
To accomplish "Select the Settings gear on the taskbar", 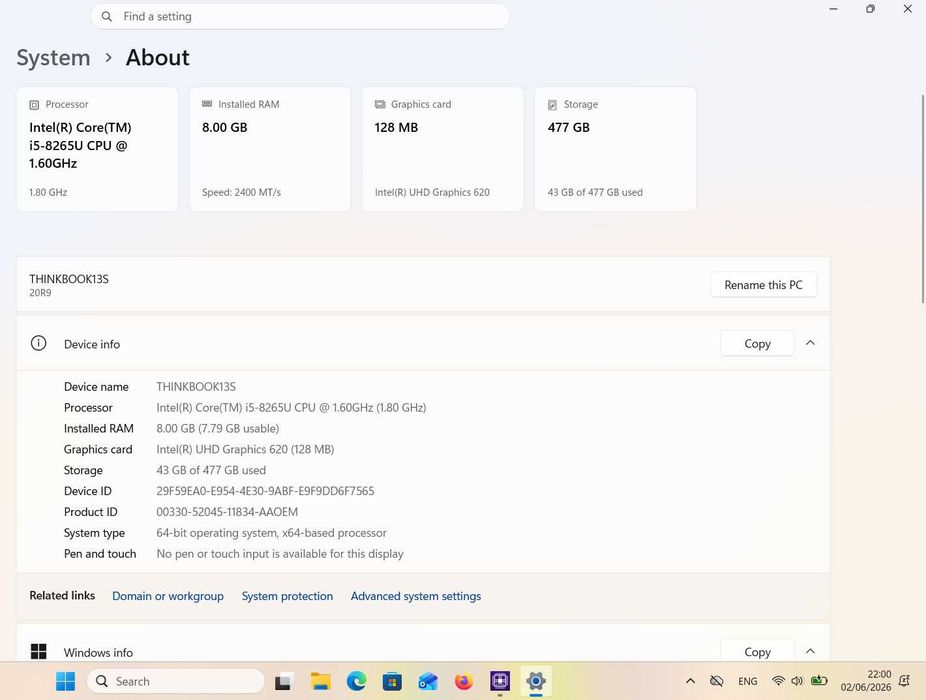I will (x=536, y=681).
